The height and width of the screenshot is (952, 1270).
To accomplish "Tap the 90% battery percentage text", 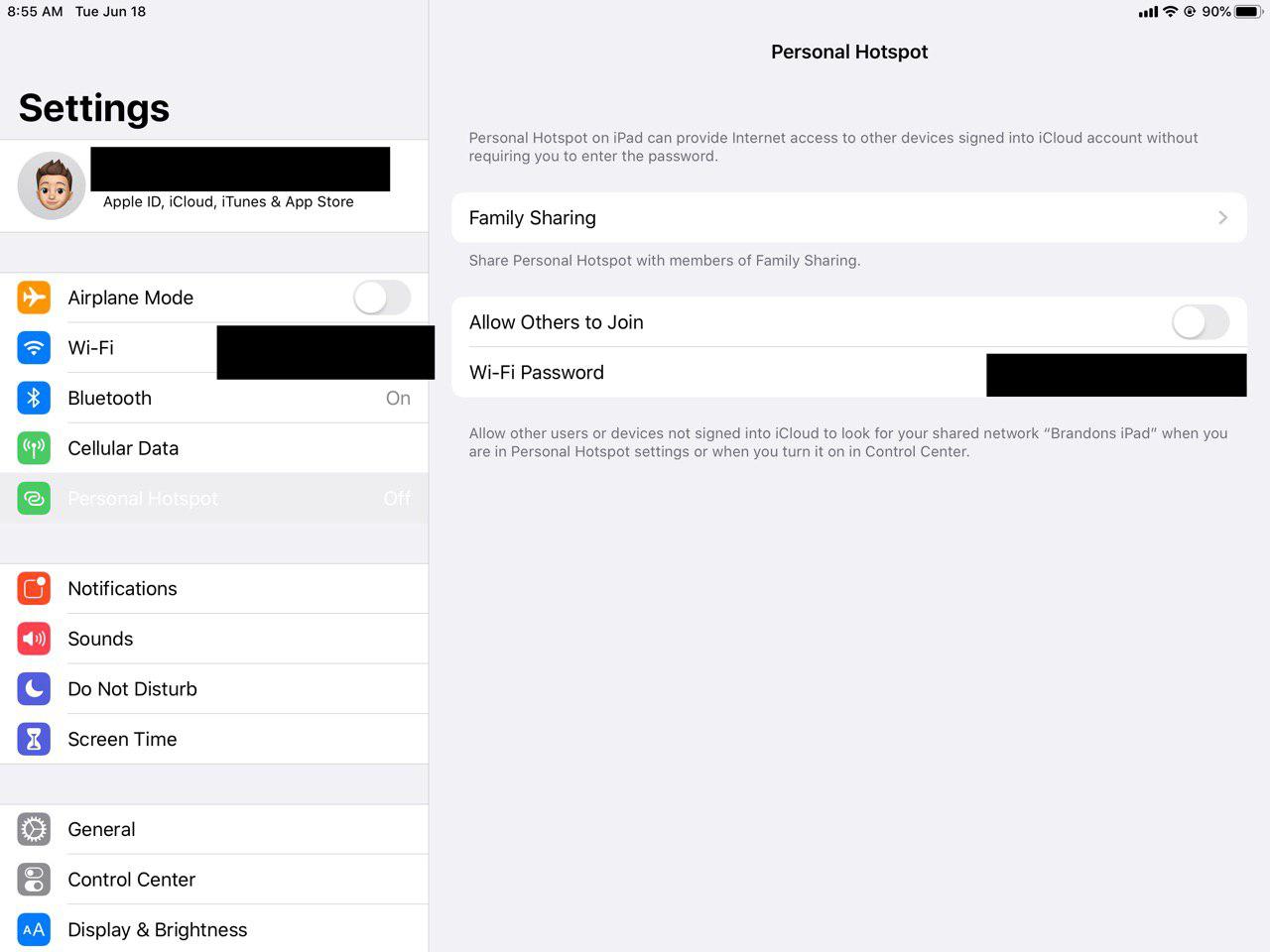I will coord(1216,12).
